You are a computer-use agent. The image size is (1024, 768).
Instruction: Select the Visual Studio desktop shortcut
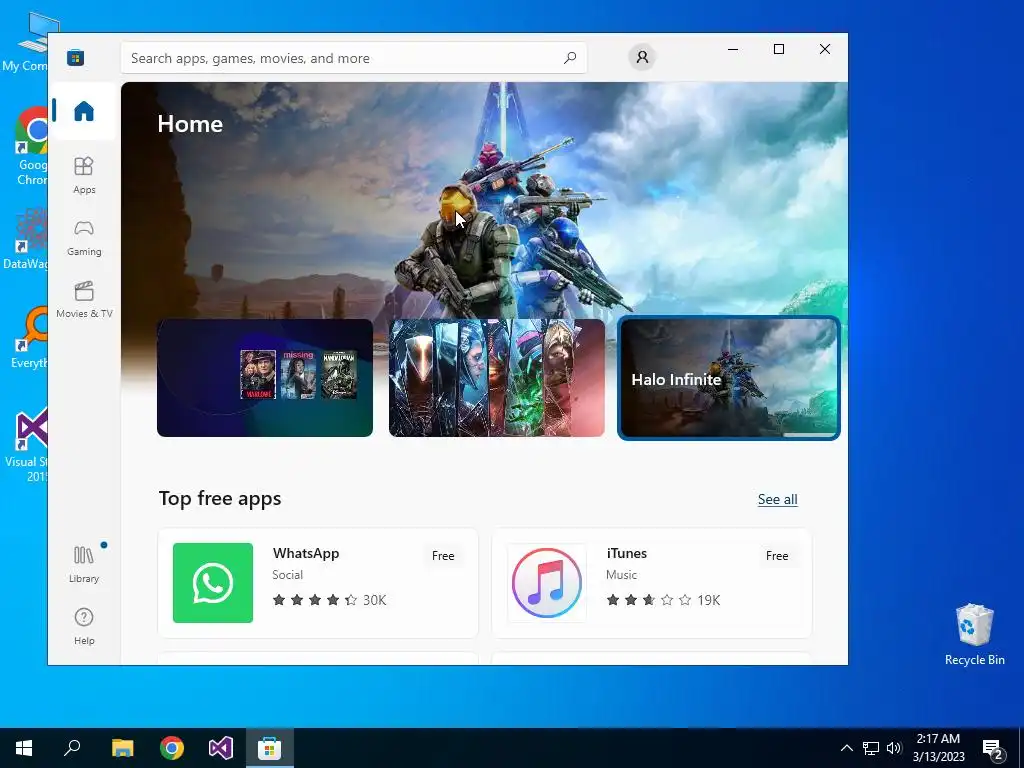(27, 445)
